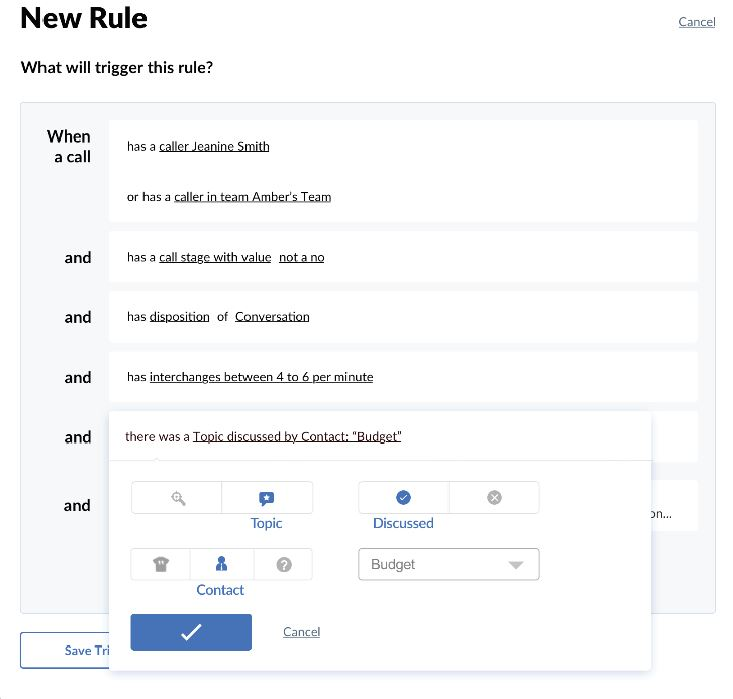The width and height of the screenshot is (733, 699).
Task: Change the 'not a no' stage value
Action: (x=301, y=257)
